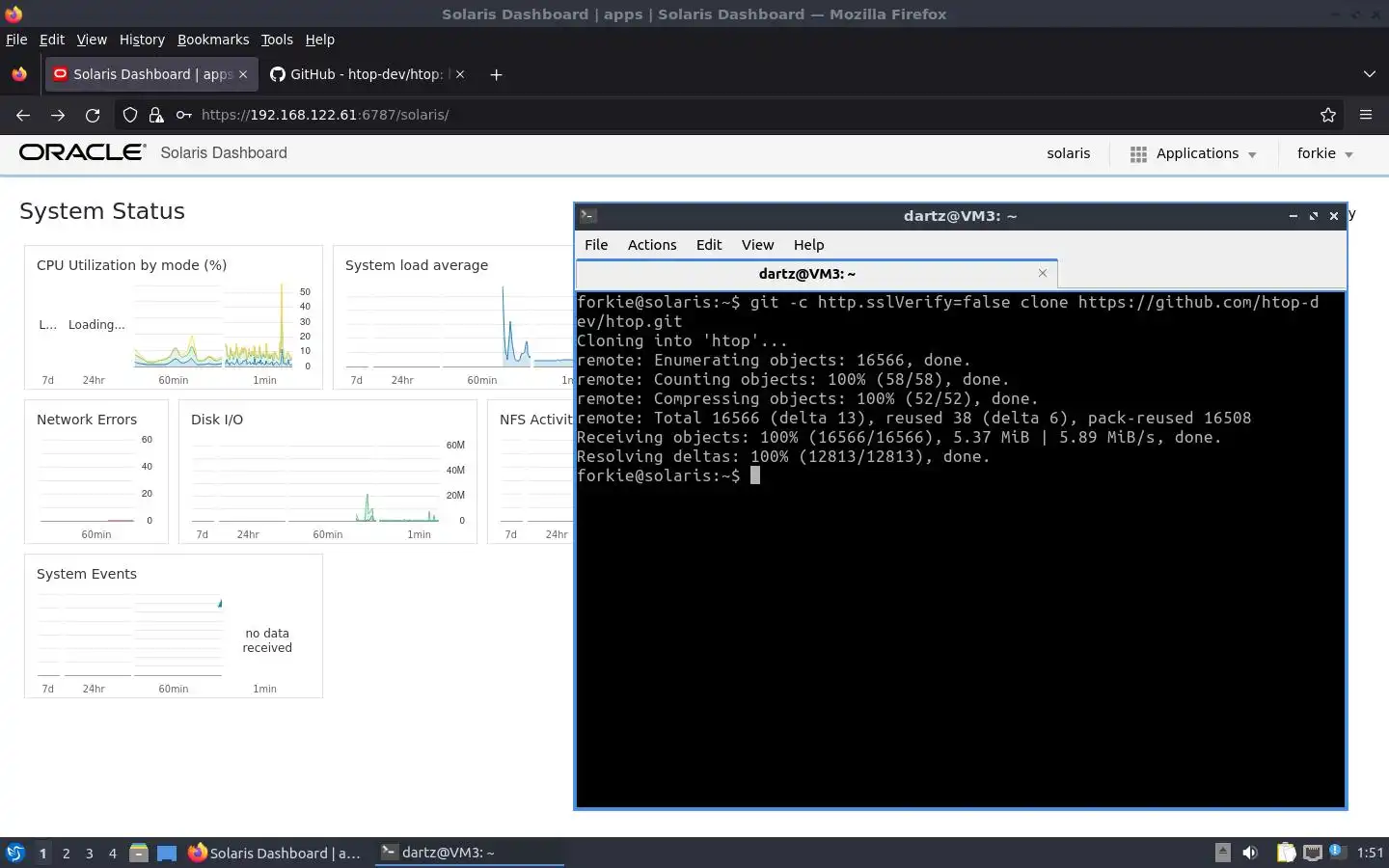The image size is (1389, 868).
Task: Open the Firefox Help menu
Action: pos(320,40)
